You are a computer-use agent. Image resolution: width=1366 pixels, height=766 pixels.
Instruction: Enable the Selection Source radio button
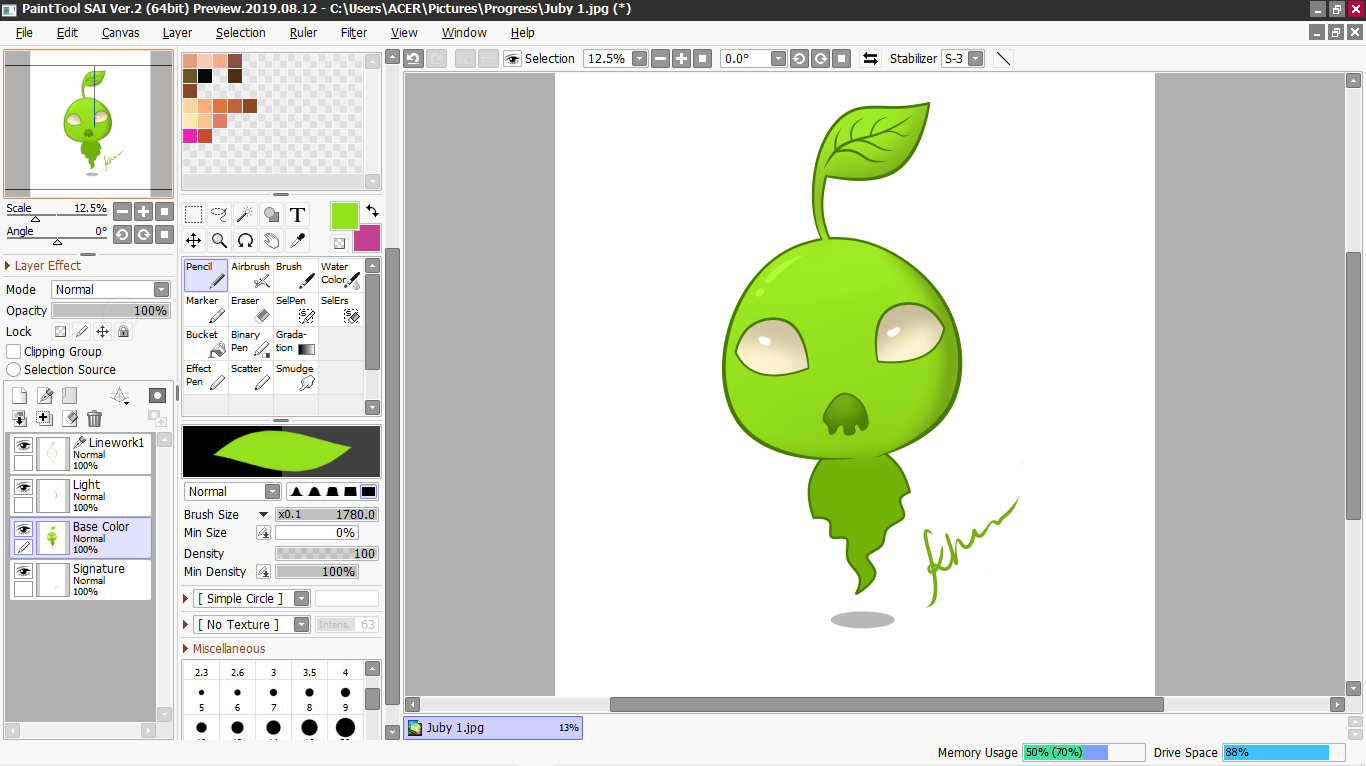14,369
